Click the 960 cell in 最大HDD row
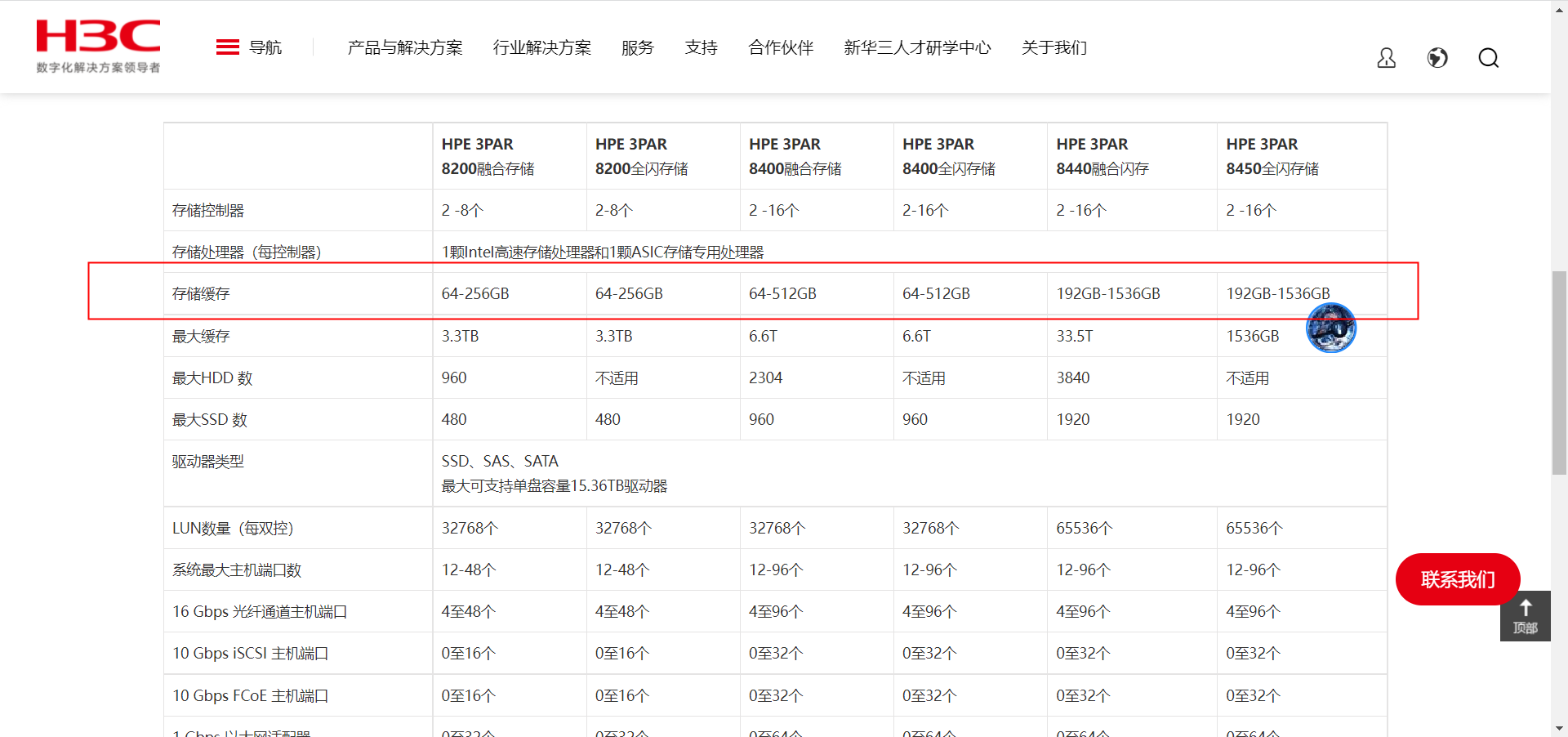The width and height of the screenshot is (1568, 737). point(454,377)
